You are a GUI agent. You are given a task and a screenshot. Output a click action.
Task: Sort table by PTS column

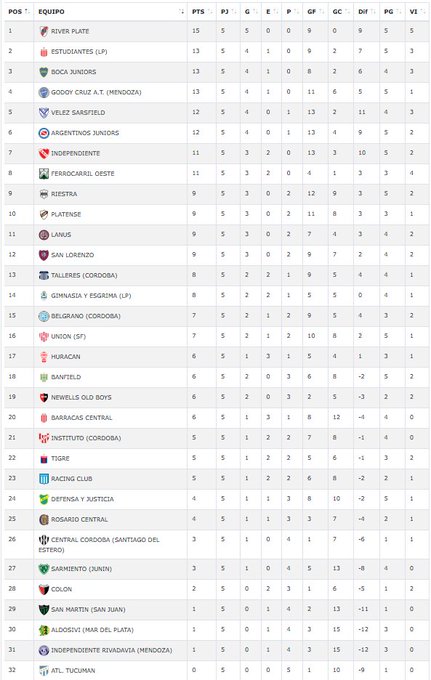(202, 12)
